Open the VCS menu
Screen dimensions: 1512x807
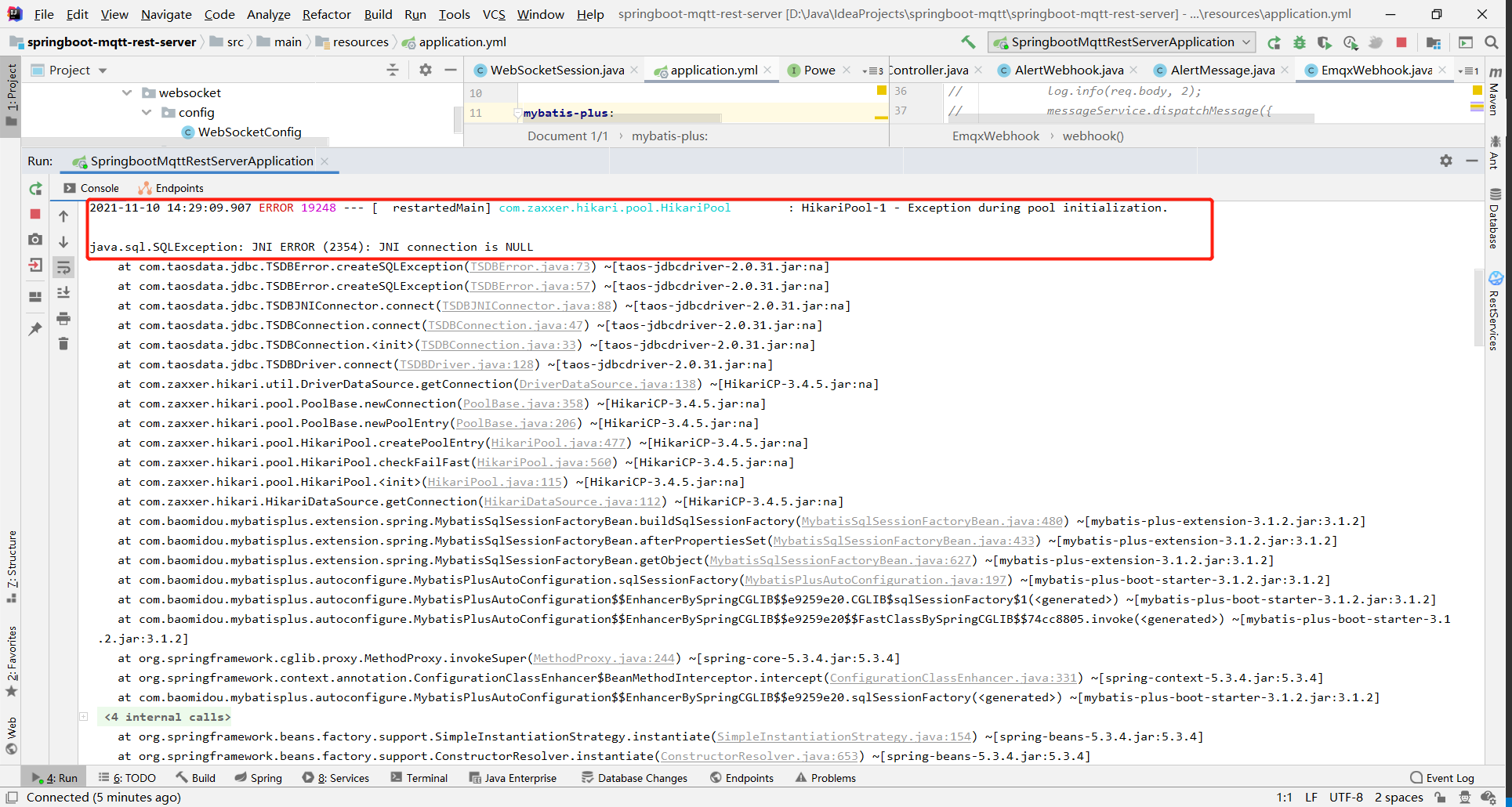pos(493,14)
